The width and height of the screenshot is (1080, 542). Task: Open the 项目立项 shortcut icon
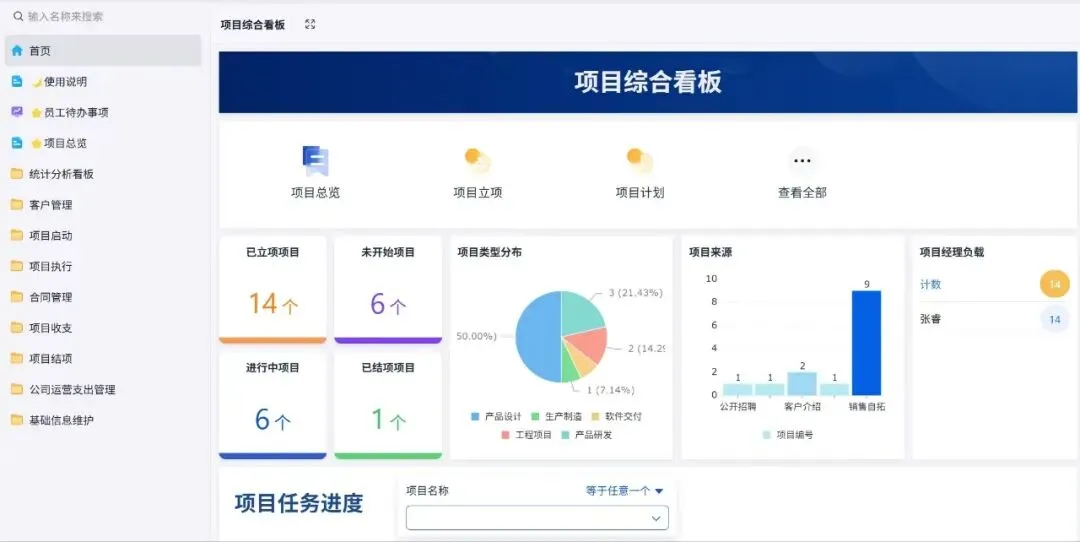477,160
